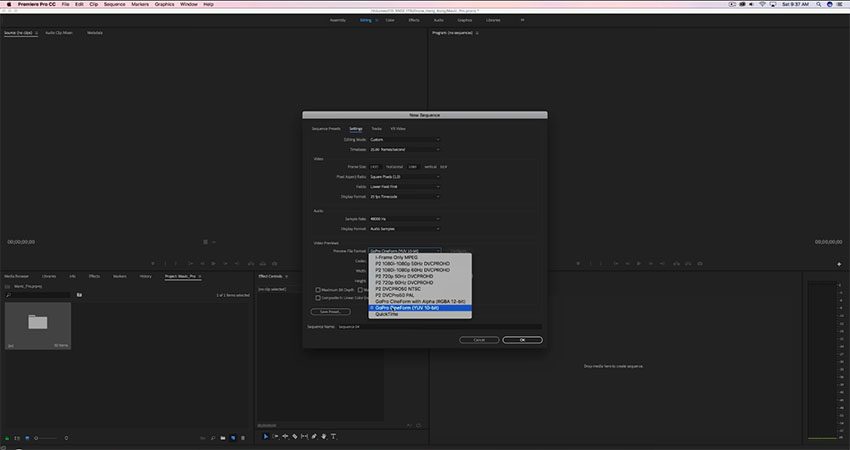Viewport: 850px width, 450px height.
Task: Select the Ripple Edit tool
Action: 285,436
